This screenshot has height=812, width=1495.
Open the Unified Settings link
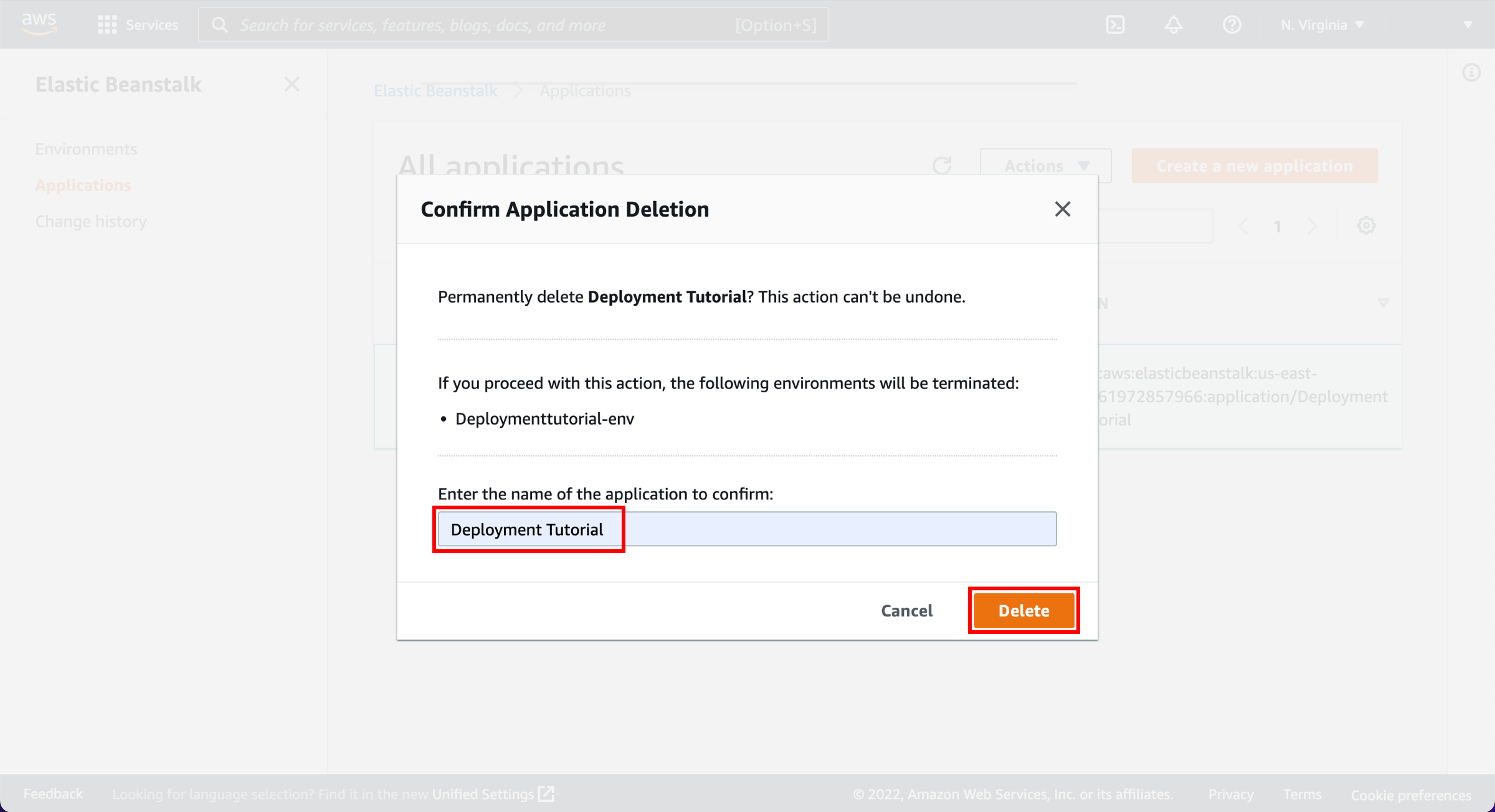(483, 794)
